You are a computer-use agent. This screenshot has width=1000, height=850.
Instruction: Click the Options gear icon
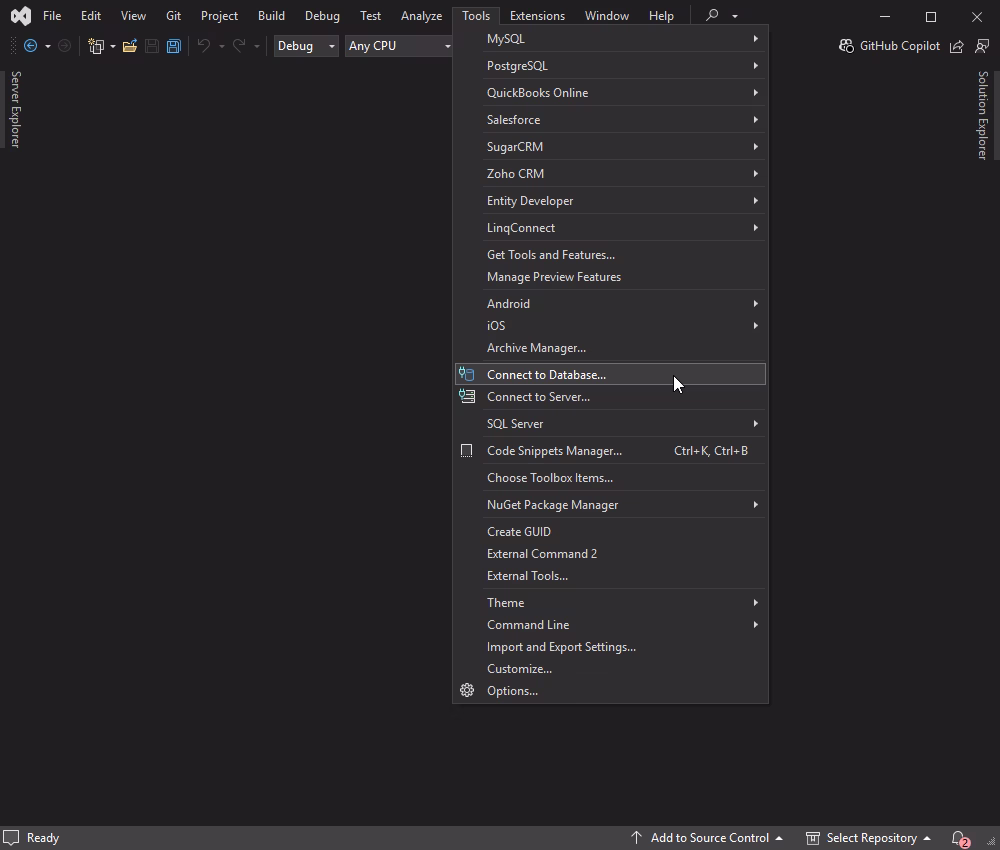[467, 691]
